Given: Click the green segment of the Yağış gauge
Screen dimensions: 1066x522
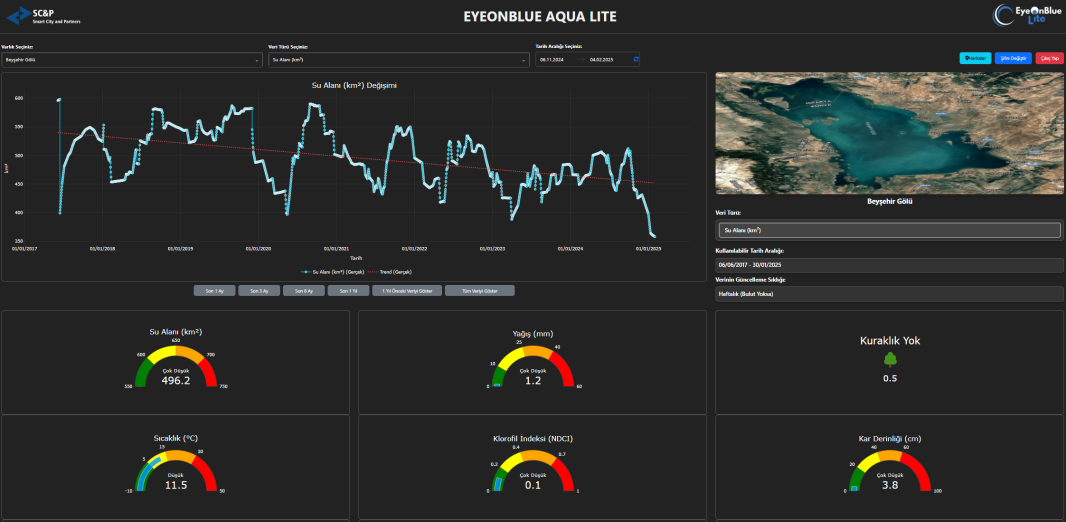Looking at the screenshot, I should pos(498,375).
